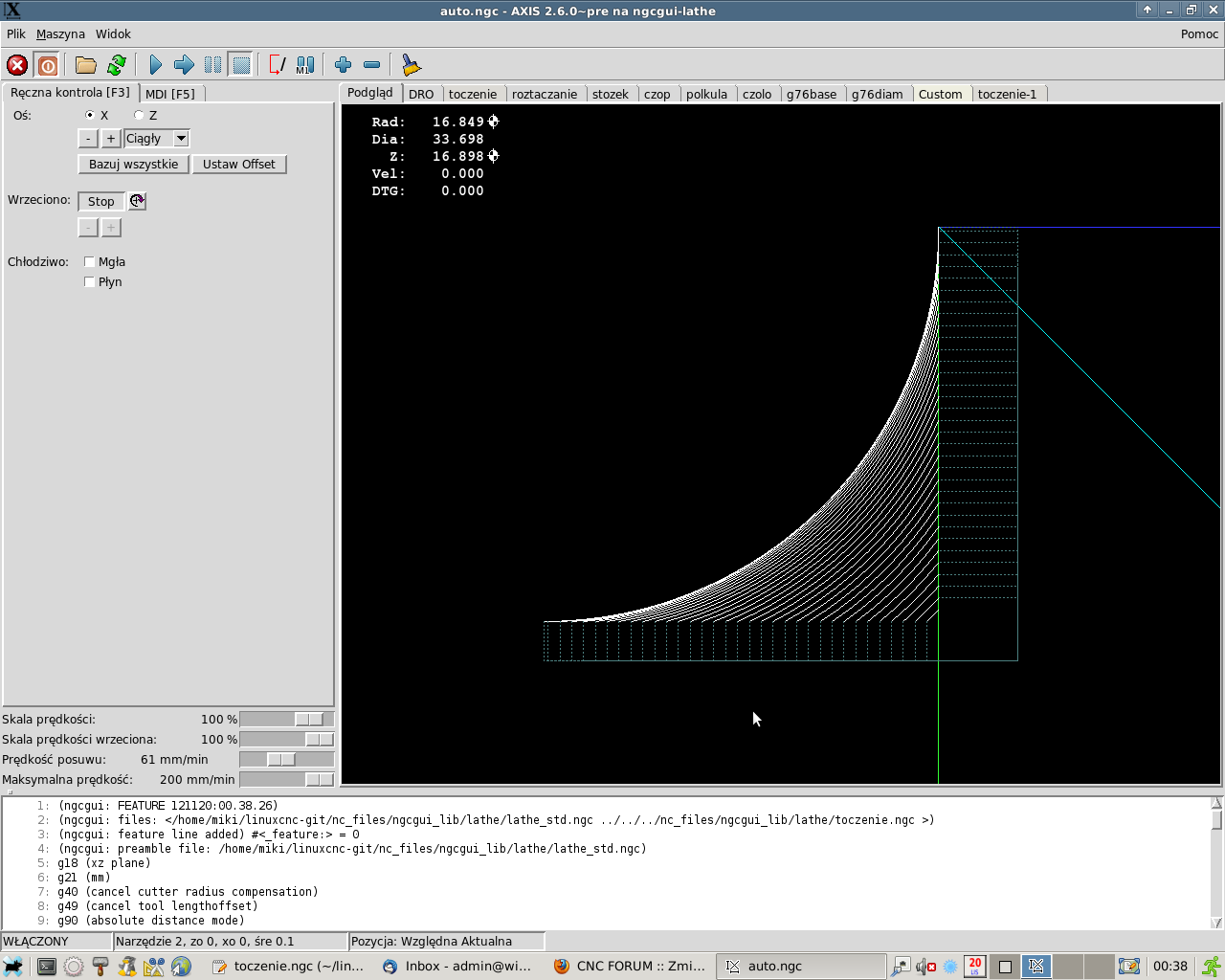Click the Bazuj wszystkie button
This screenshot has width=1225, height=980.
click(x=133, y=165)
